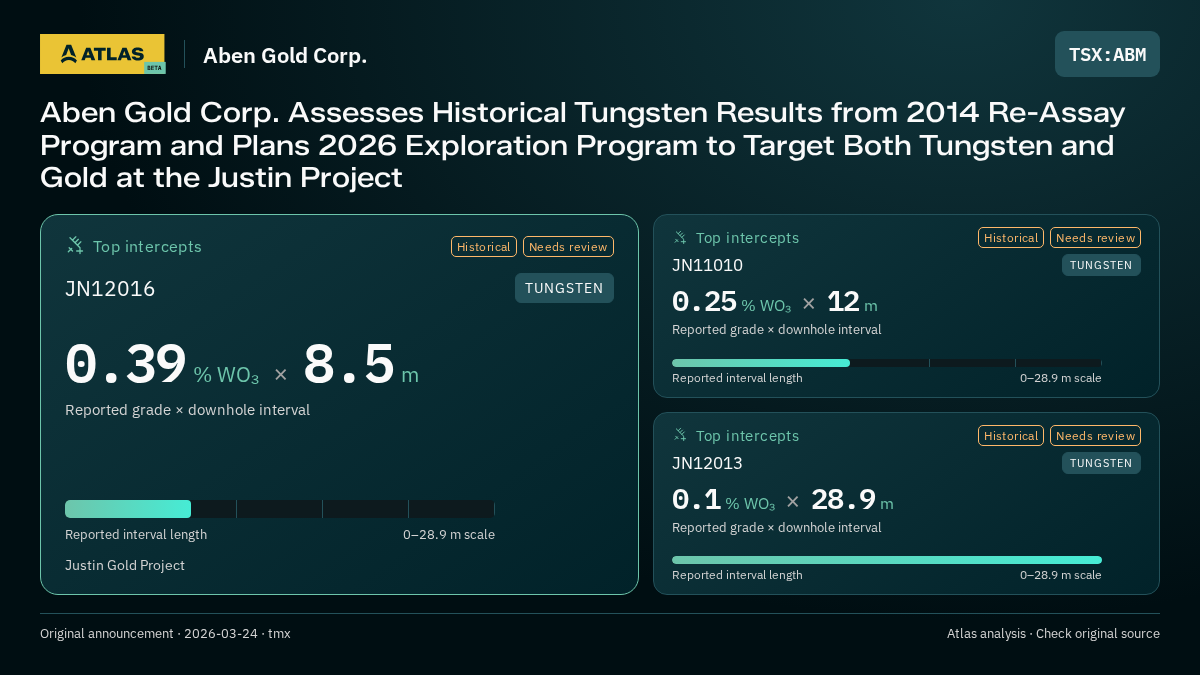Click the JN12013 hole ID

click(707, 463)
